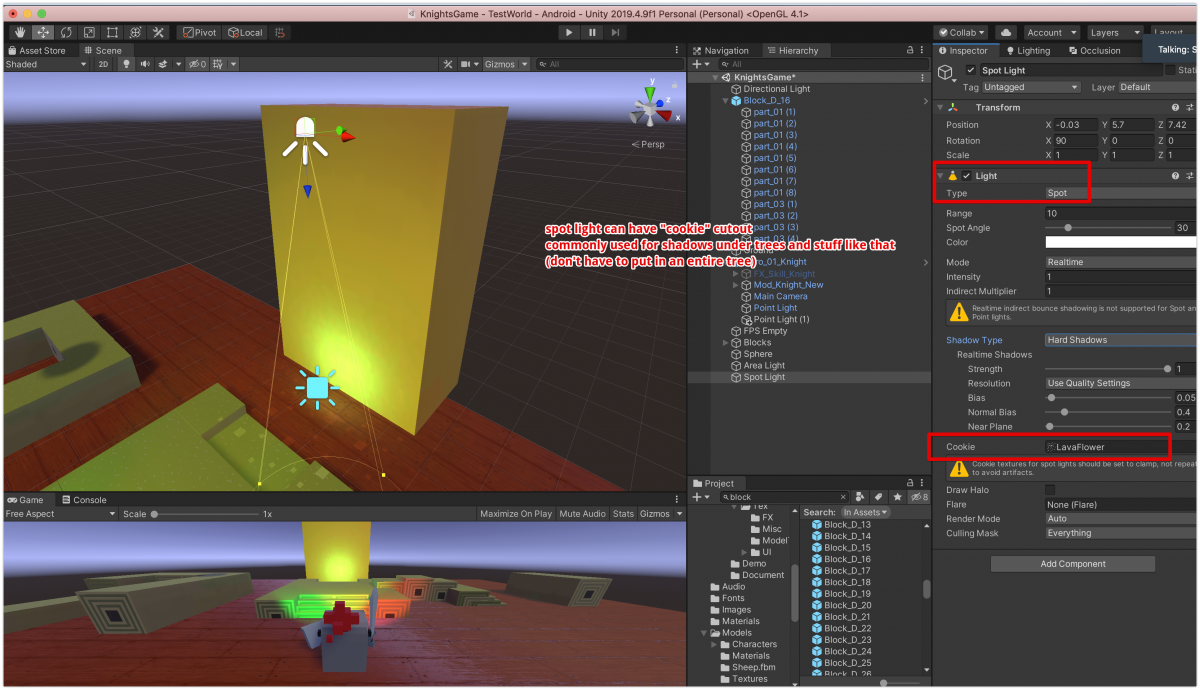Select the Rotate tool
The height and width of the screenshot is (690, 1200).
[x=66, y=32]
